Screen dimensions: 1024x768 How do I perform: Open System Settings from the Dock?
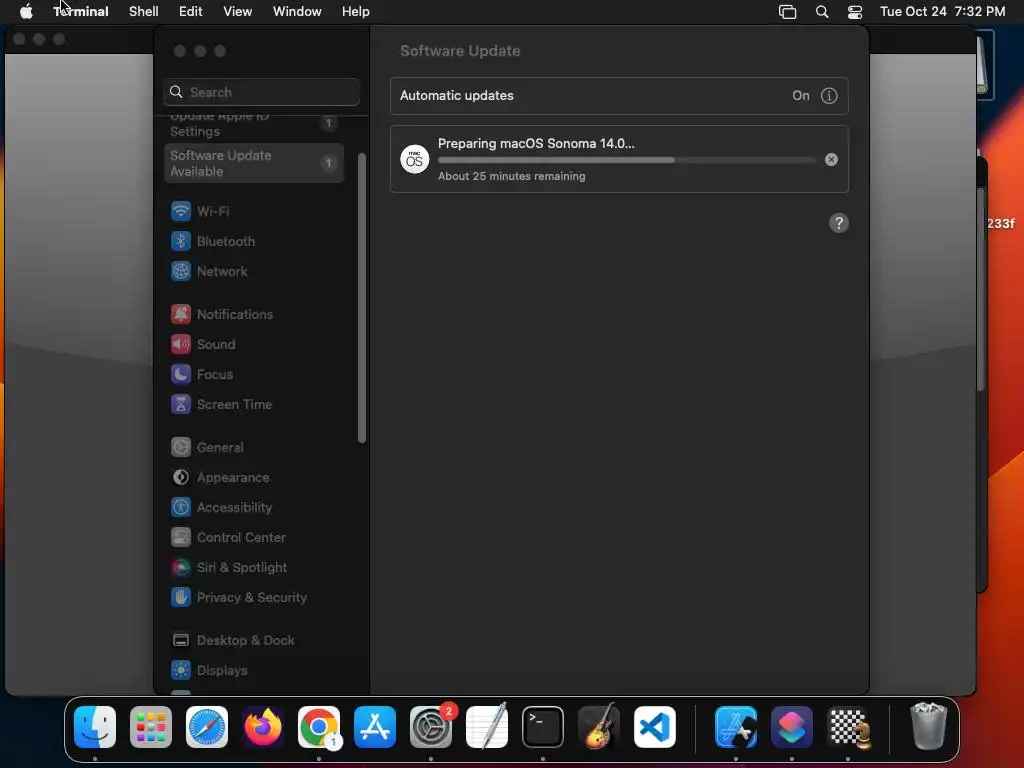pyautogui.click(x=431, y=727)
